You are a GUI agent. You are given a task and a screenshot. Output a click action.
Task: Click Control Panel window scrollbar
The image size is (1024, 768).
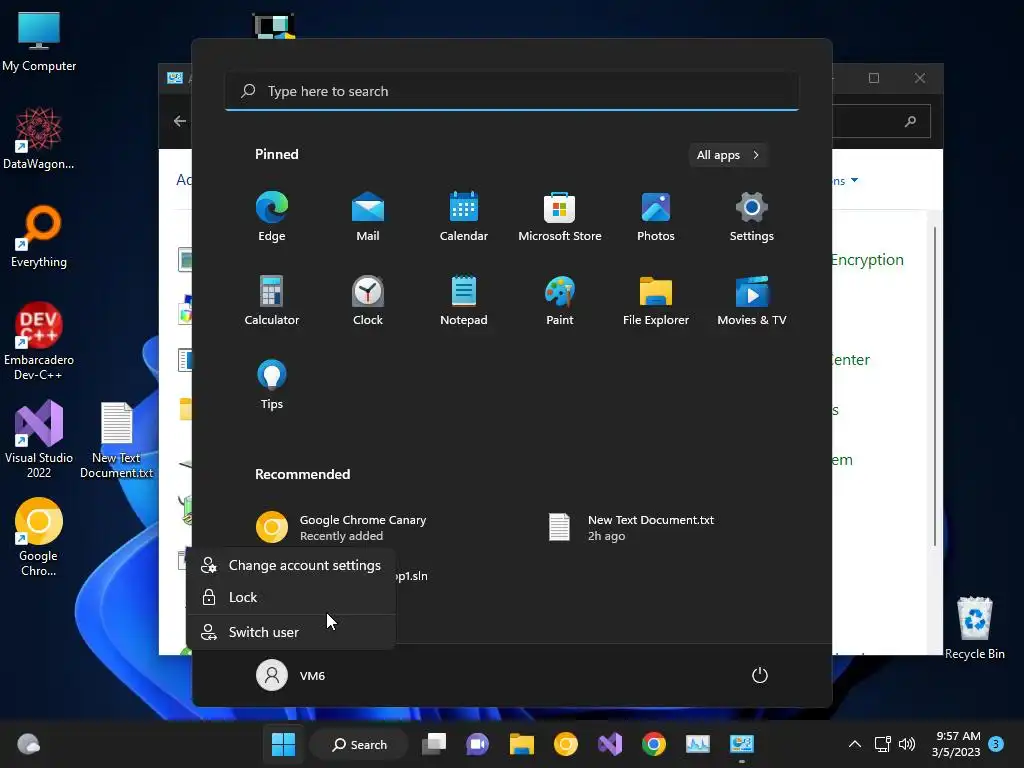pyautogui.click(x=935, y=385)
